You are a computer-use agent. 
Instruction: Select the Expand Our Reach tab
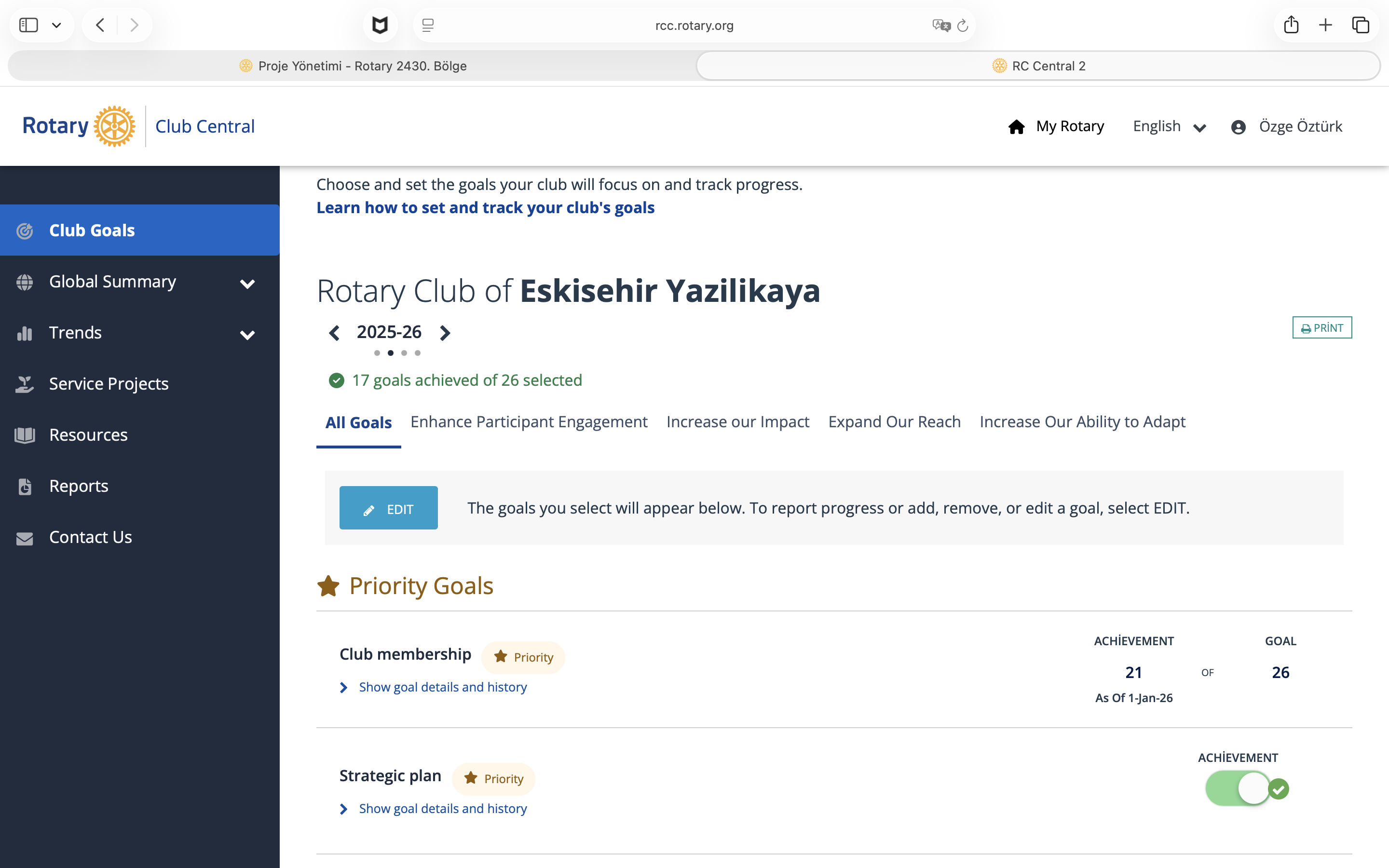point(894,422)
